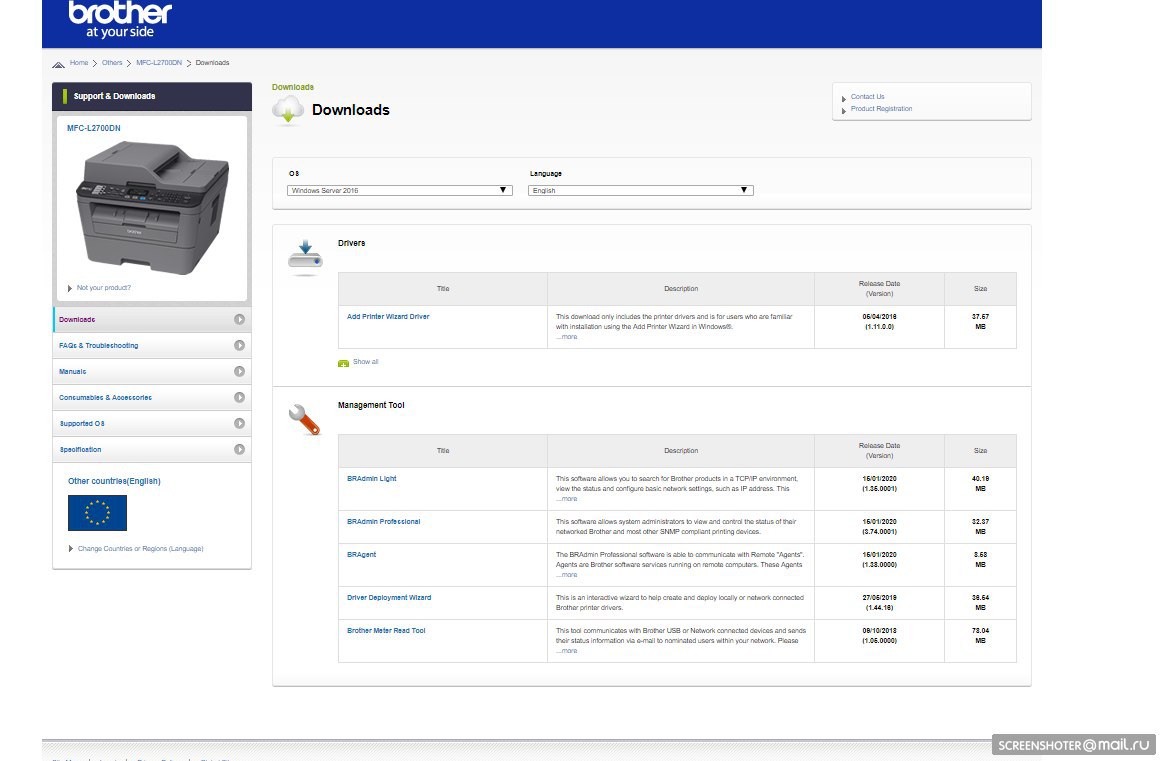The width and height of the screenshot is (1162, 761).
Task: Click Home in the breadcrumb
Action: point(79,63)
